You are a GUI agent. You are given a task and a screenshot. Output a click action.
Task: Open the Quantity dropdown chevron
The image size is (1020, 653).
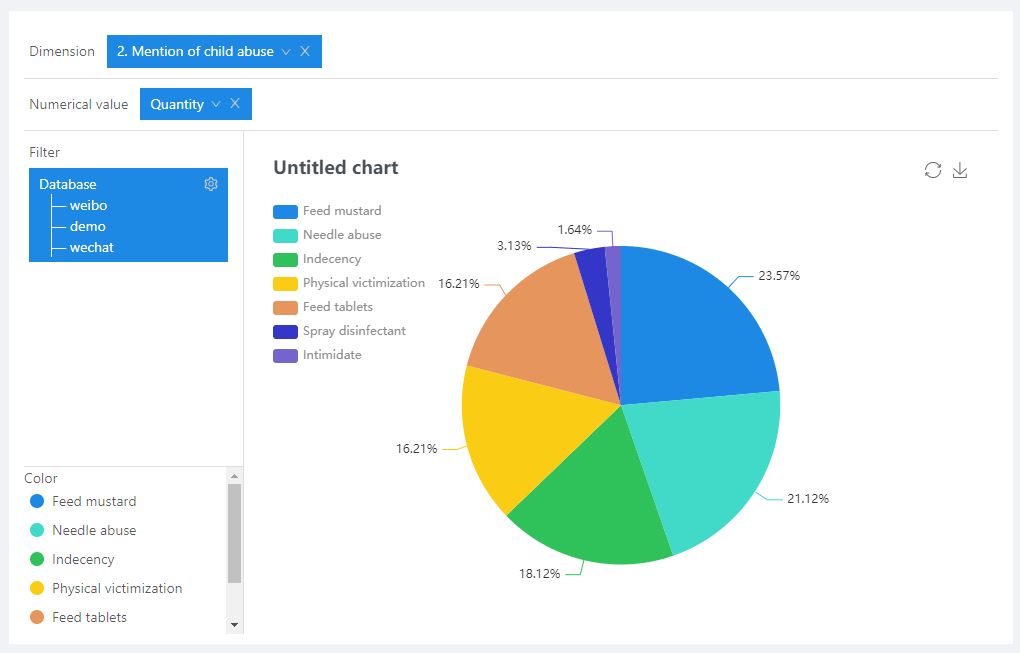coord(216,104)
